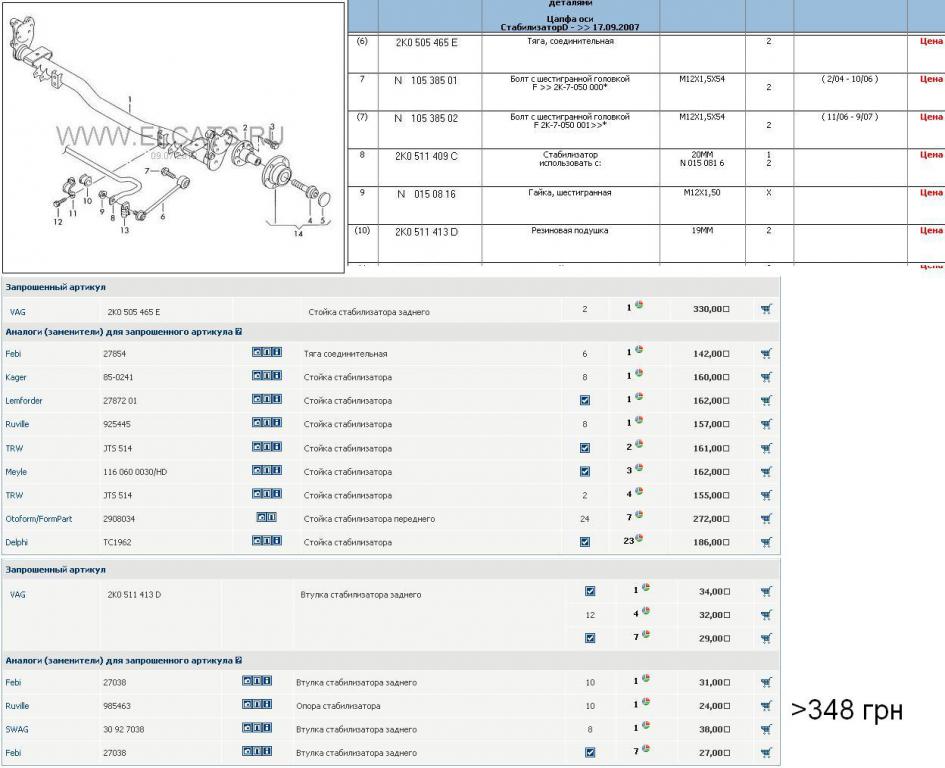Toggle checkbox in TRW row priced 161,00

pos(585,449)
